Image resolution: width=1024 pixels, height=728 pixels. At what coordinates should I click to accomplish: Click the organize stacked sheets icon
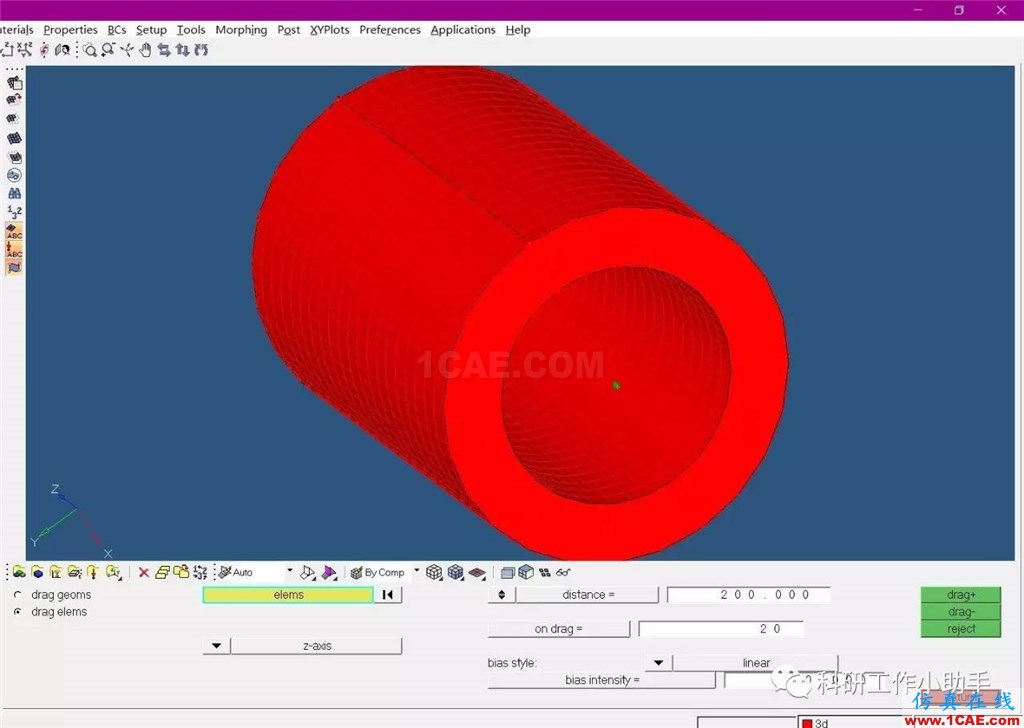coord(163,573)
